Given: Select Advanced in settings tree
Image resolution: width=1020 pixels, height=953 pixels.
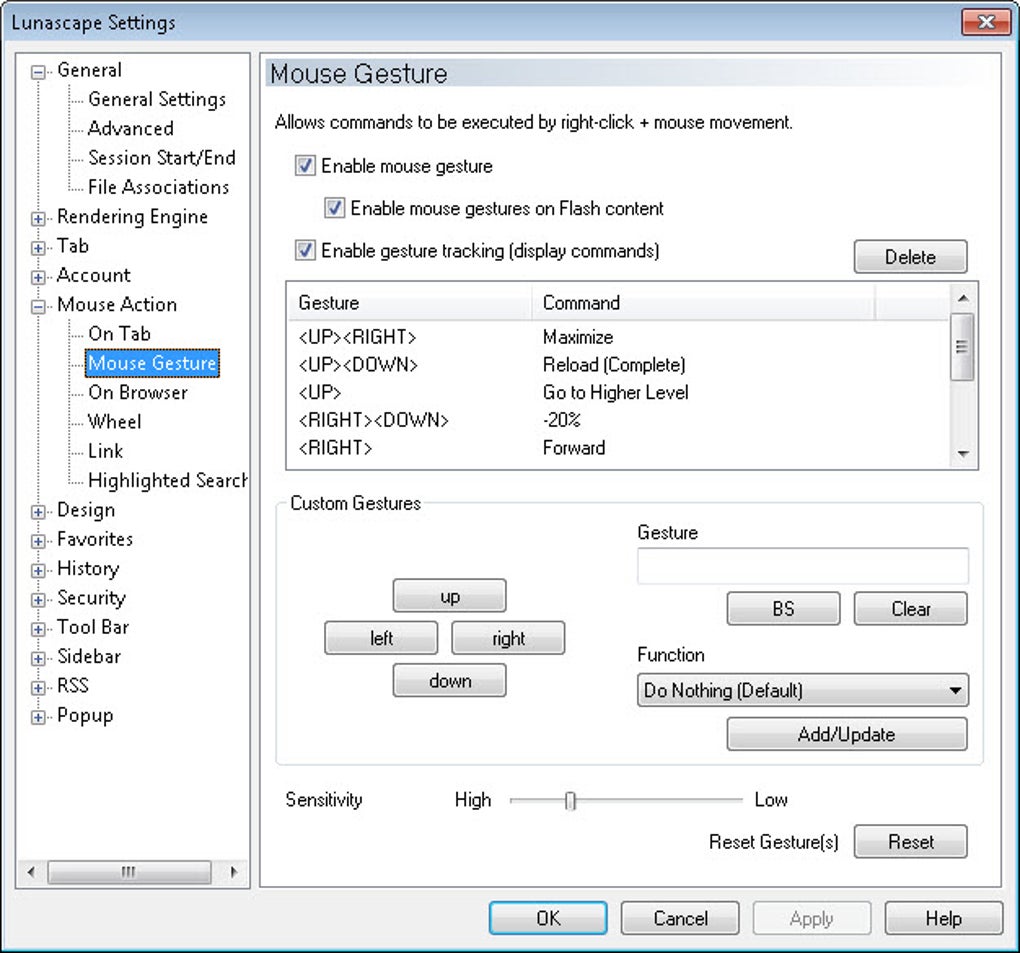Looking at the screenshot, I should [131, 129].
